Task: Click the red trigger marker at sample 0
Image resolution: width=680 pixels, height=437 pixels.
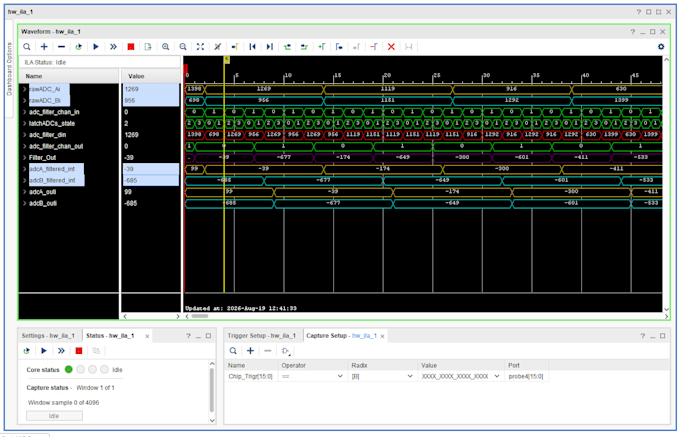Action: coord(186,68)
